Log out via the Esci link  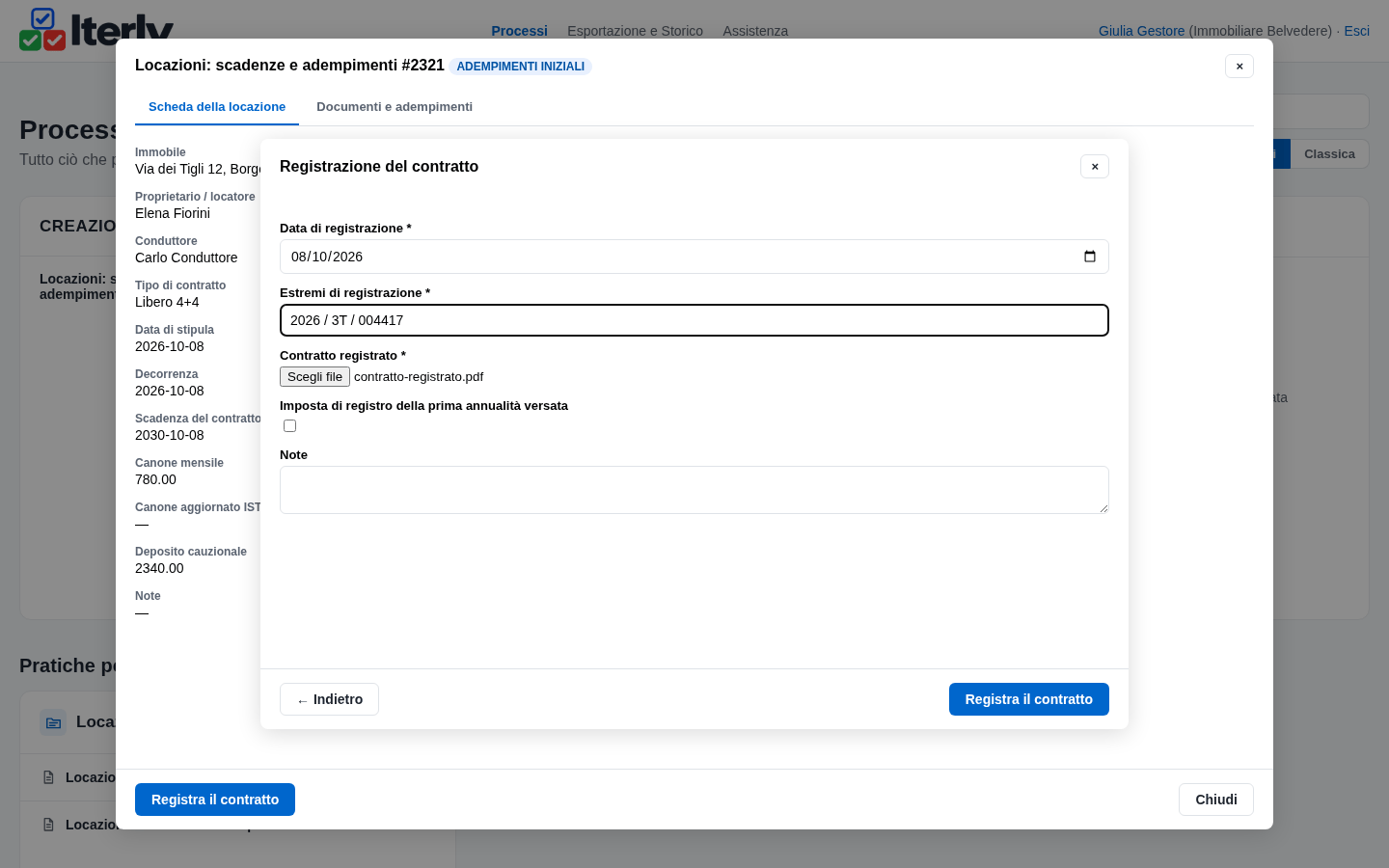[1357, 31]
